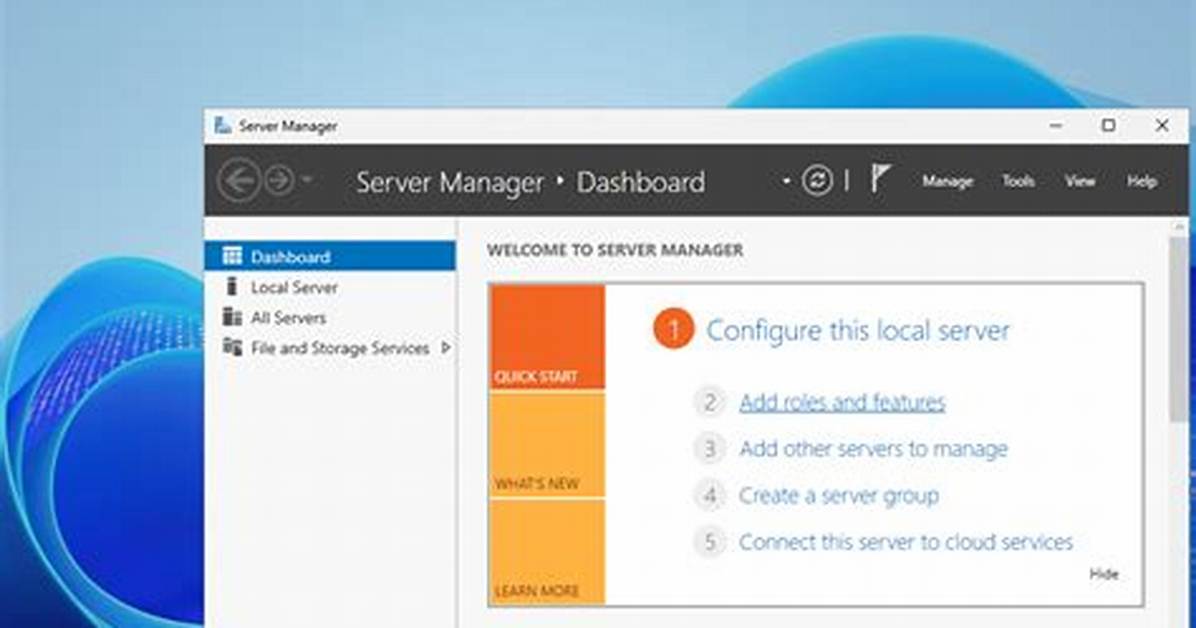This screenshot has width=1196, height=628.
Task: Open the Manage menu
Action: (x=947, y=182)
